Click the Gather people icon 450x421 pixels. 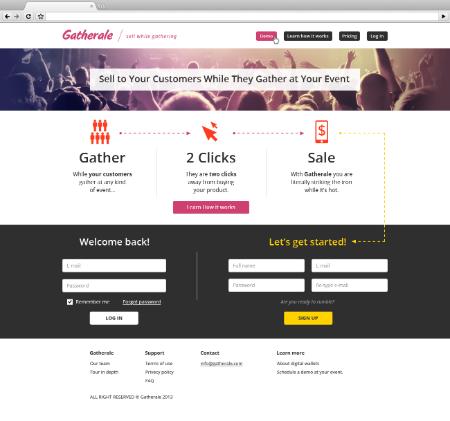click(x=100, y=132)
